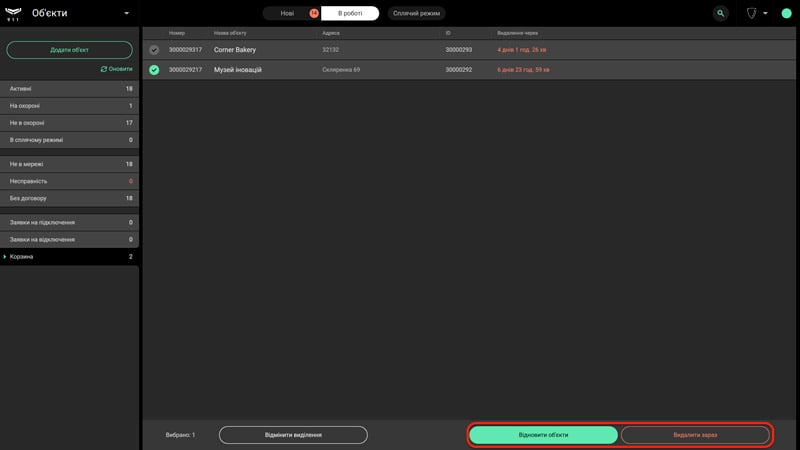The height and width of the screenshot is (450, 800).
Task: Open the dropdown arrow beside shield icon
Action: [765, 13]
